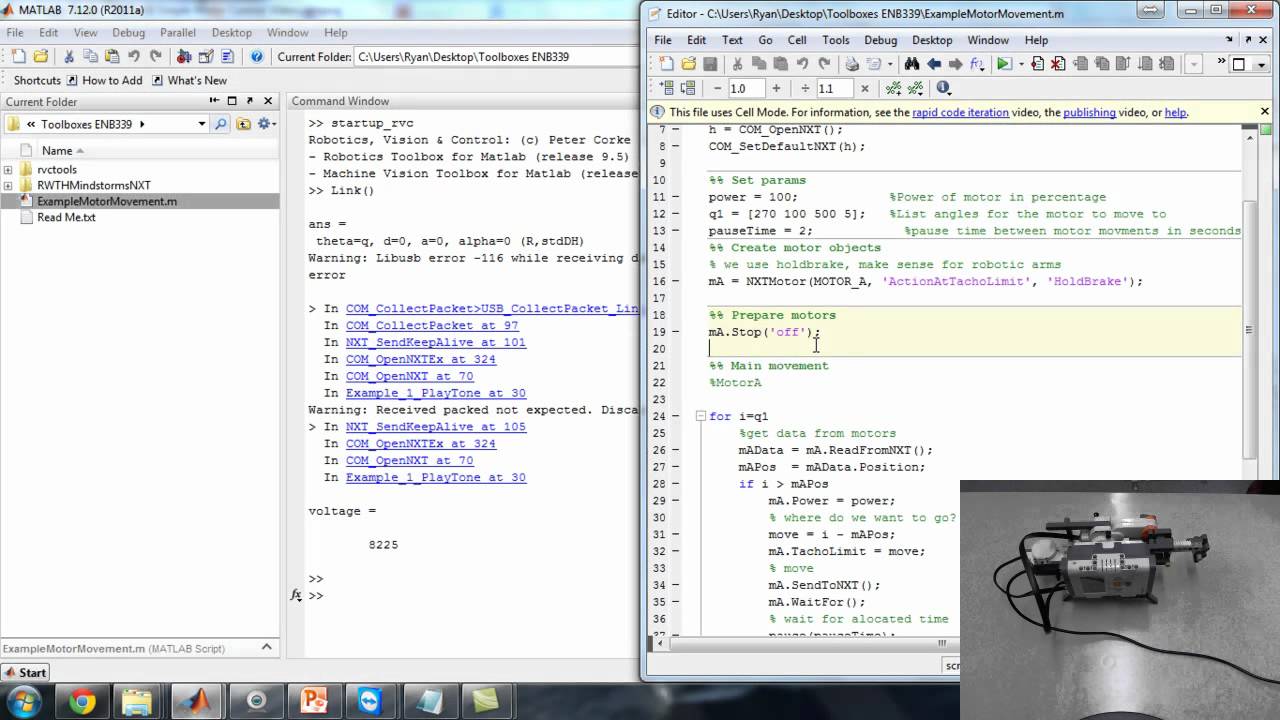Click the divide button in cell toolbar
The height and width of the screenshot is (720, 1280).
[805, 88]
